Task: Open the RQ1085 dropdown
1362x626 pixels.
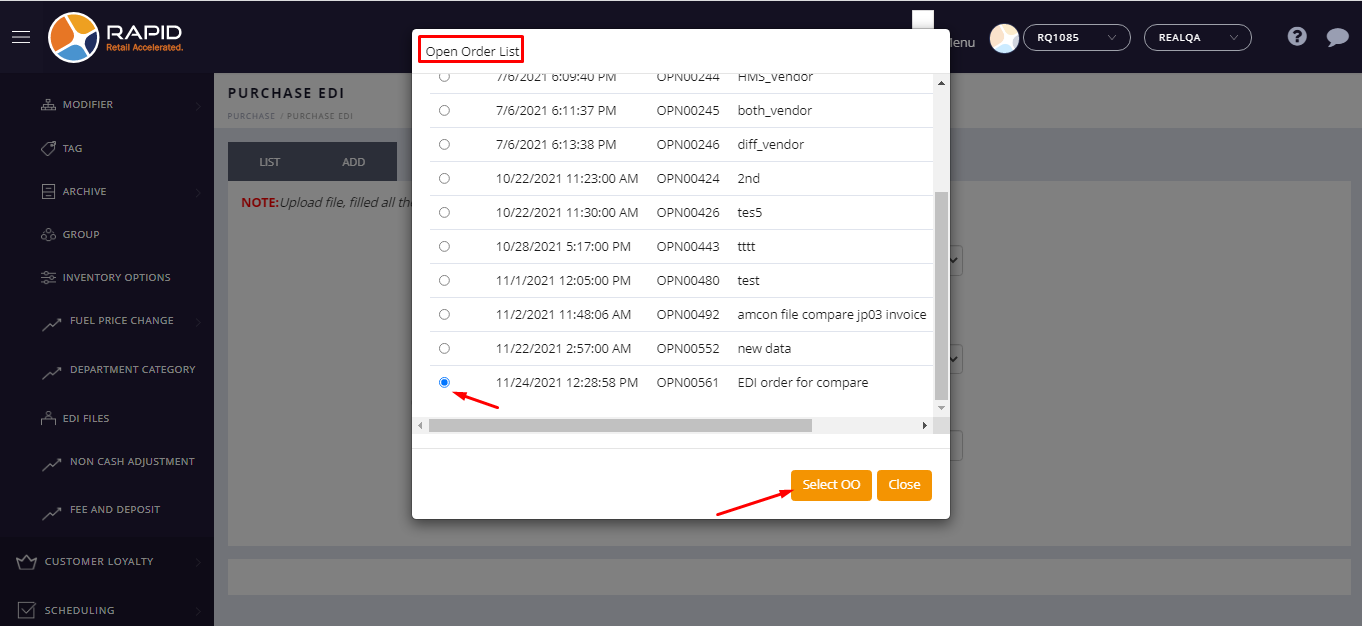Action: pyautogui.click(x=1076, y=38)
